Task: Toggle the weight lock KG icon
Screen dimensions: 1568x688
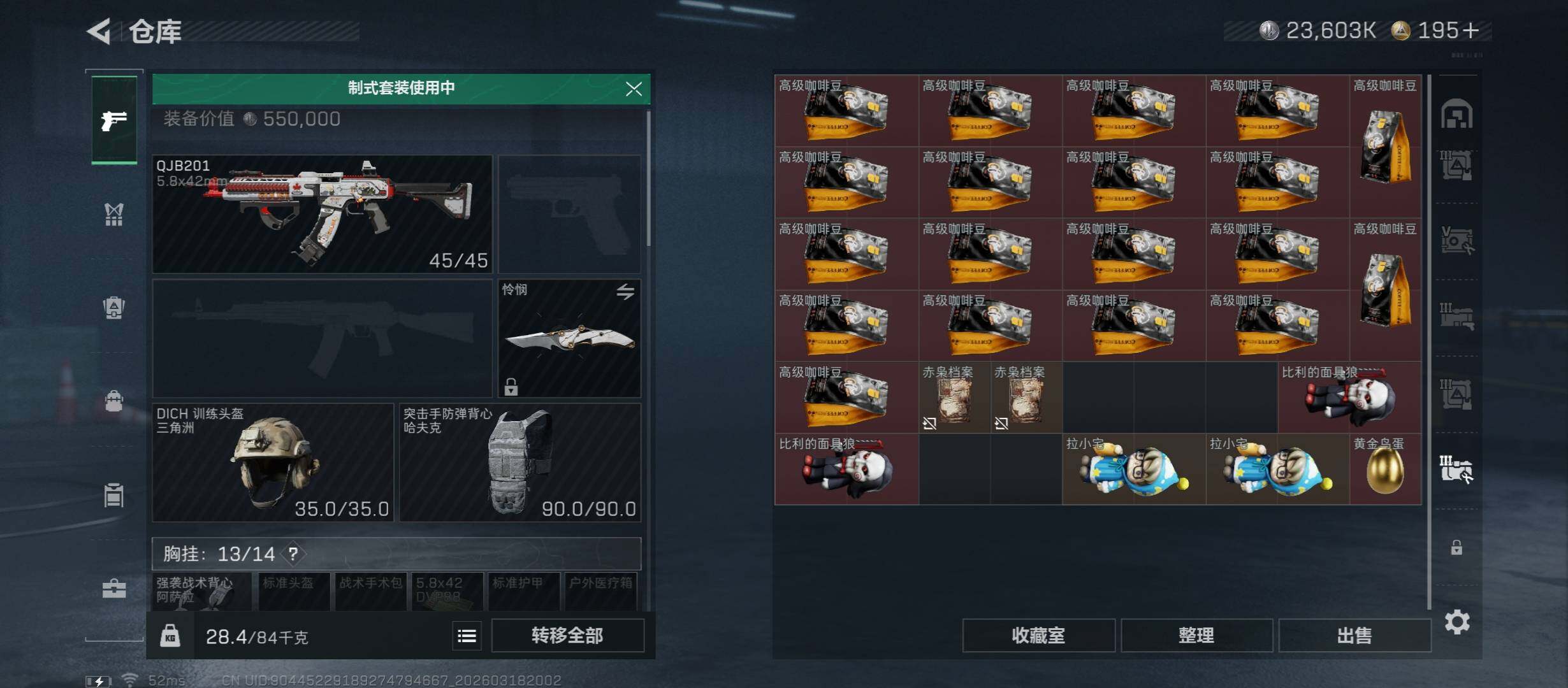Action: [x=170, y=636]
